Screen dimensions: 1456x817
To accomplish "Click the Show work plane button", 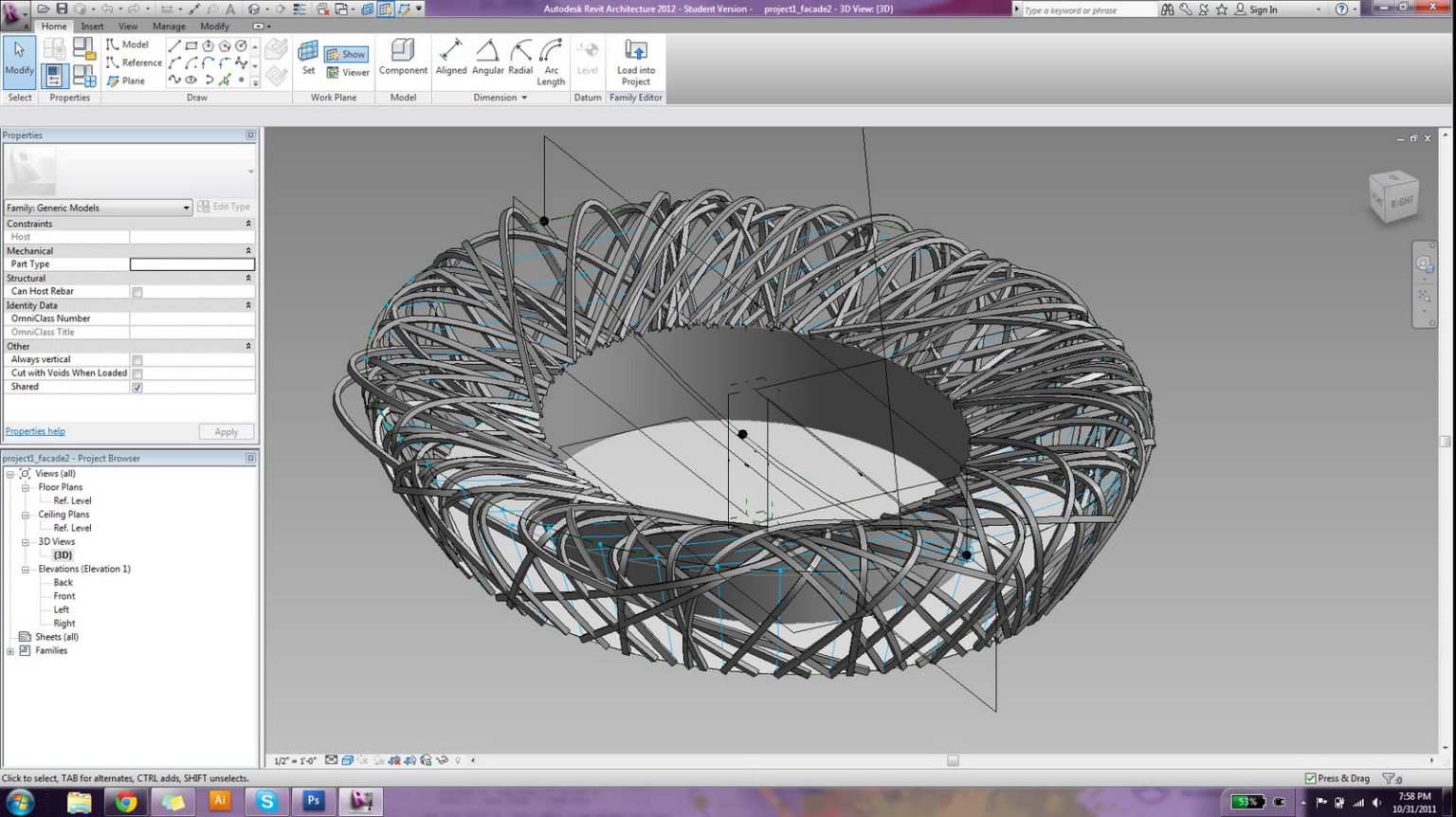I will pos(346,54).
